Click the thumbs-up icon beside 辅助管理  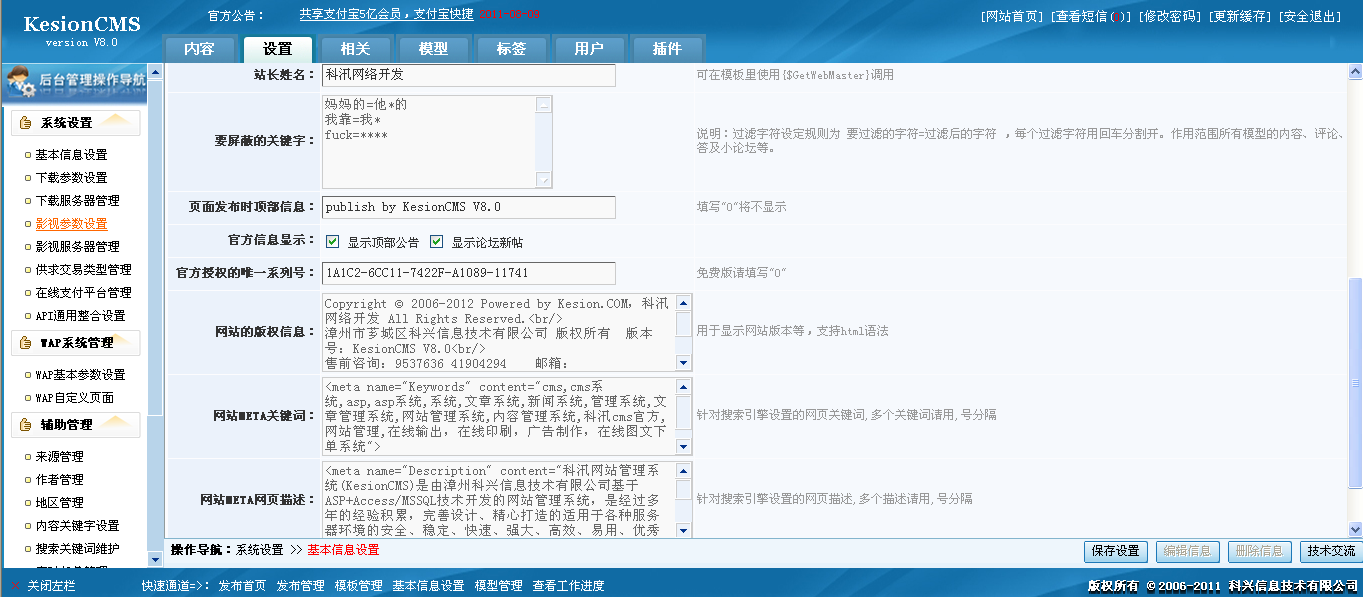tap(26, 425)
